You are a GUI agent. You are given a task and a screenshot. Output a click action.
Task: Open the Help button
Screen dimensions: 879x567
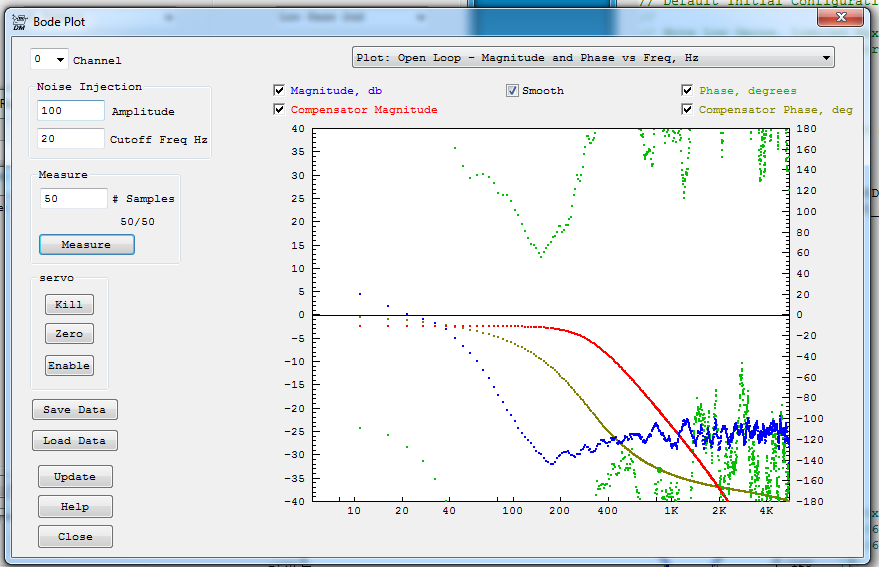point(75,507)
